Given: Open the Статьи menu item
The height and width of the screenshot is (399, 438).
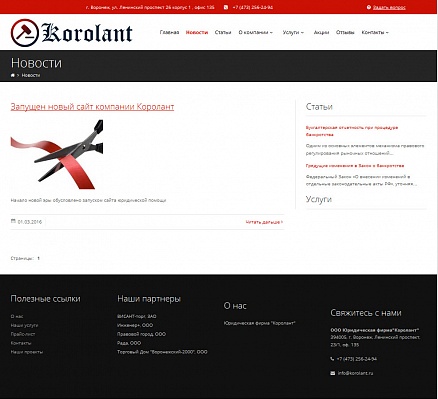Looking at the screenshot, I should (x=223, y=32).
